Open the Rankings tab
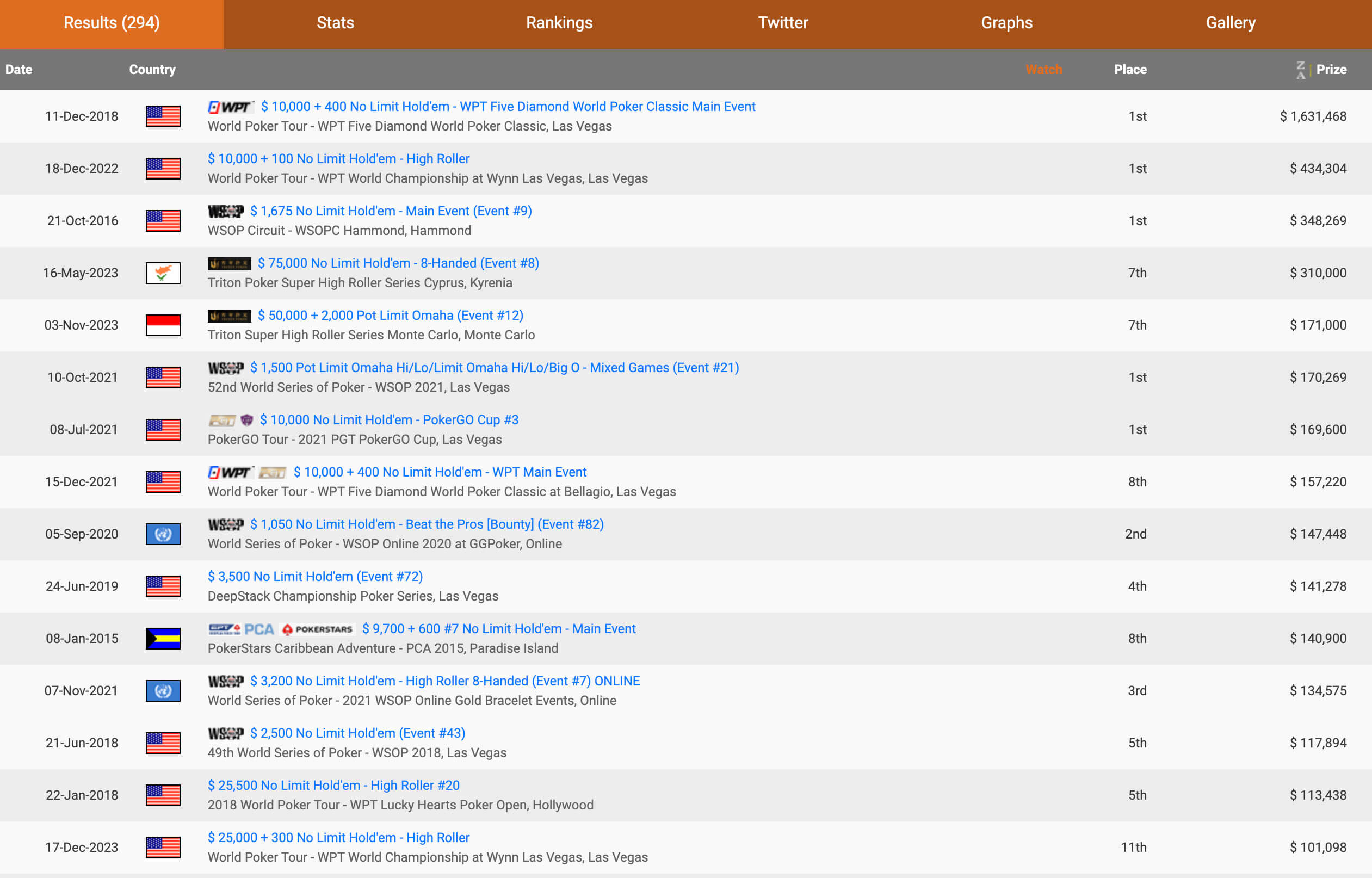Viewport: 1372px width, 878px height. tap(559, 23)
